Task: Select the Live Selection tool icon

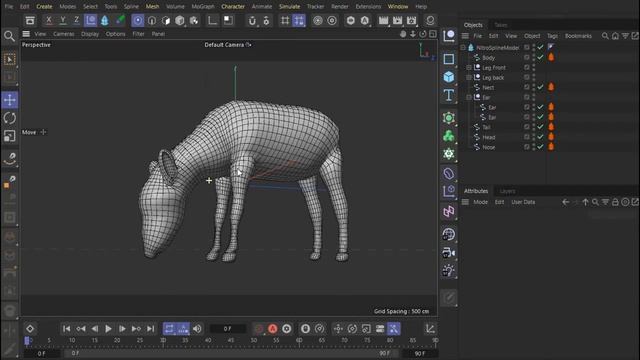Action: 10,60
